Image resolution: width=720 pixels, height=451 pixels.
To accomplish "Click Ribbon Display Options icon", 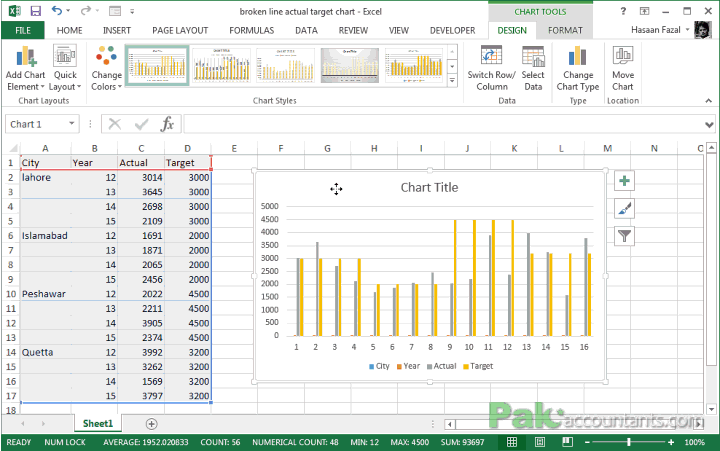I will tap(644, 11).
